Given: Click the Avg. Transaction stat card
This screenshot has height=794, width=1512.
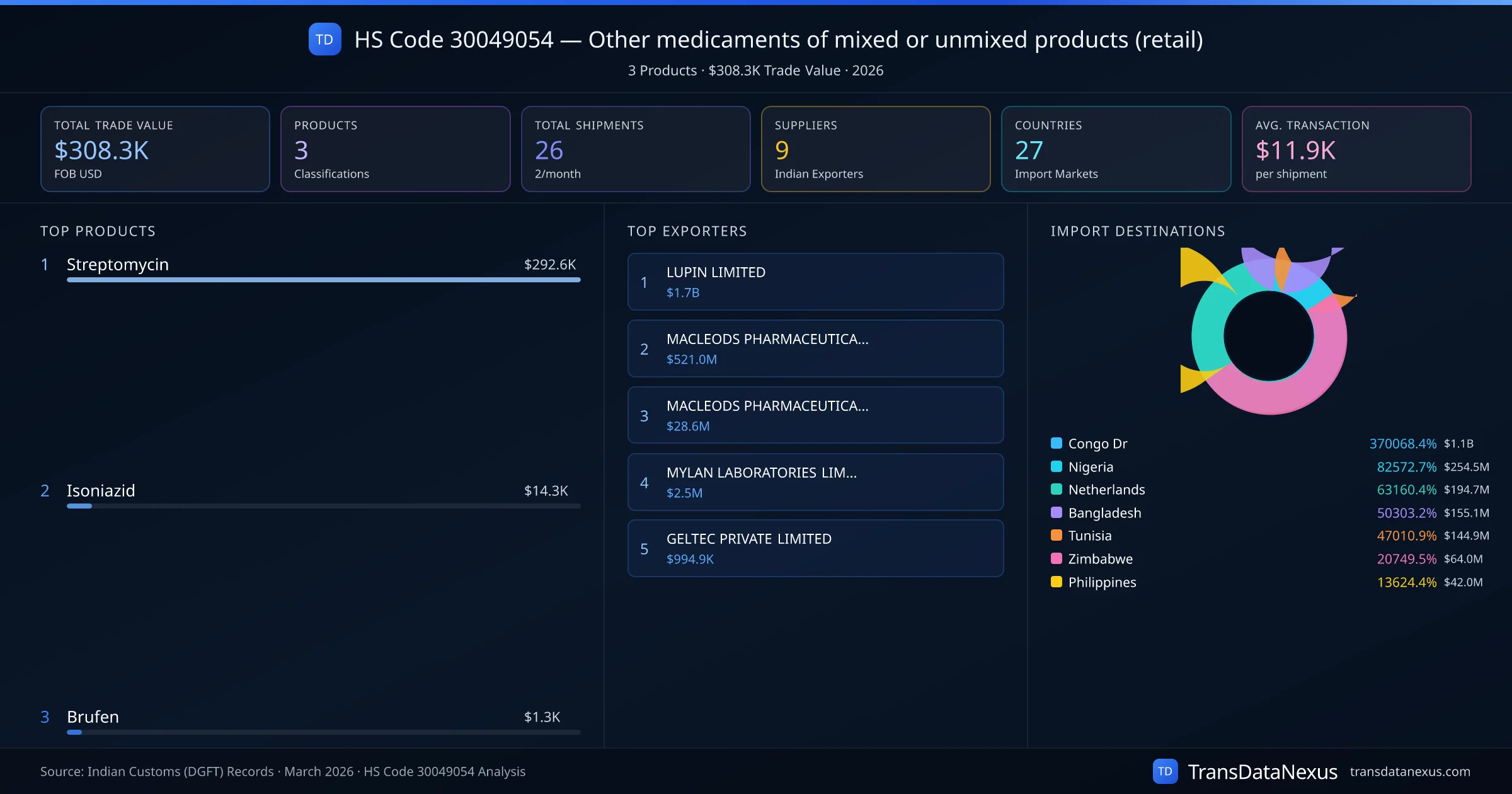Looking at the screenshot, I should tap(1356, 149).
